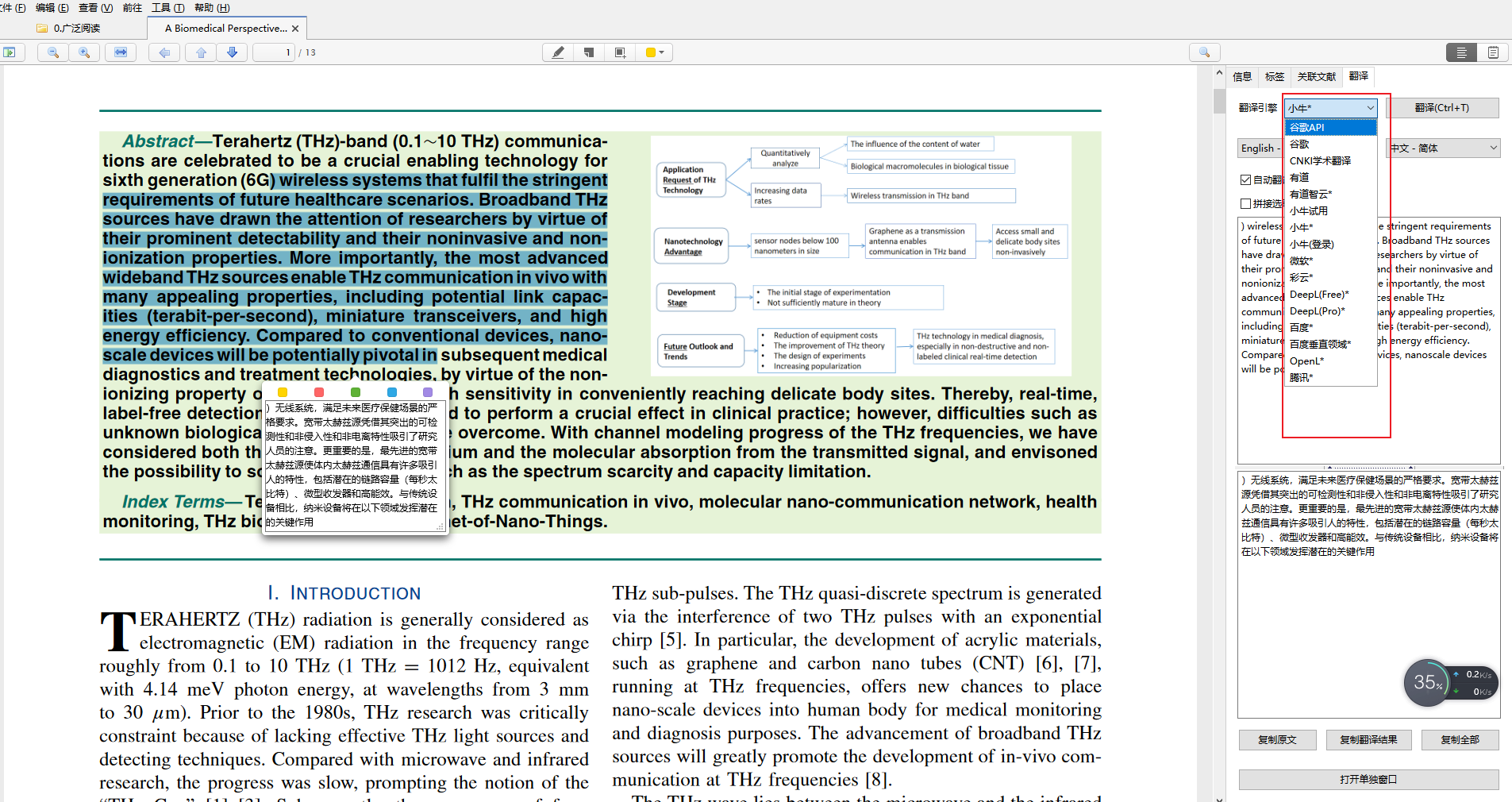Click the zoom in magnifier icon
Image resolution: width=1512 pixels, height=802 pixels.
pos(84,52)
